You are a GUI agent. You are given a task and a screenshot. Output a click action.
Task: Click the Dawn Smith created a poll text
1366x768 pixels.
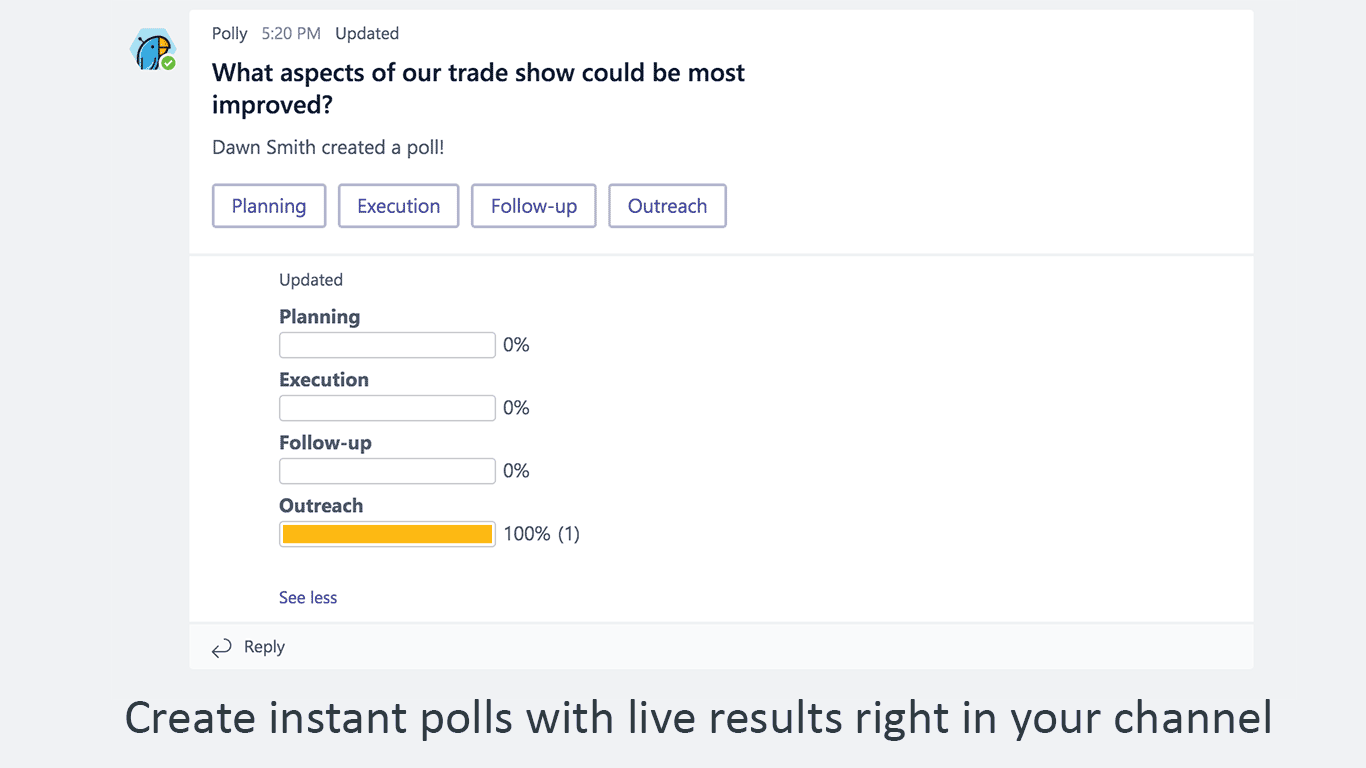click(328, 147)
